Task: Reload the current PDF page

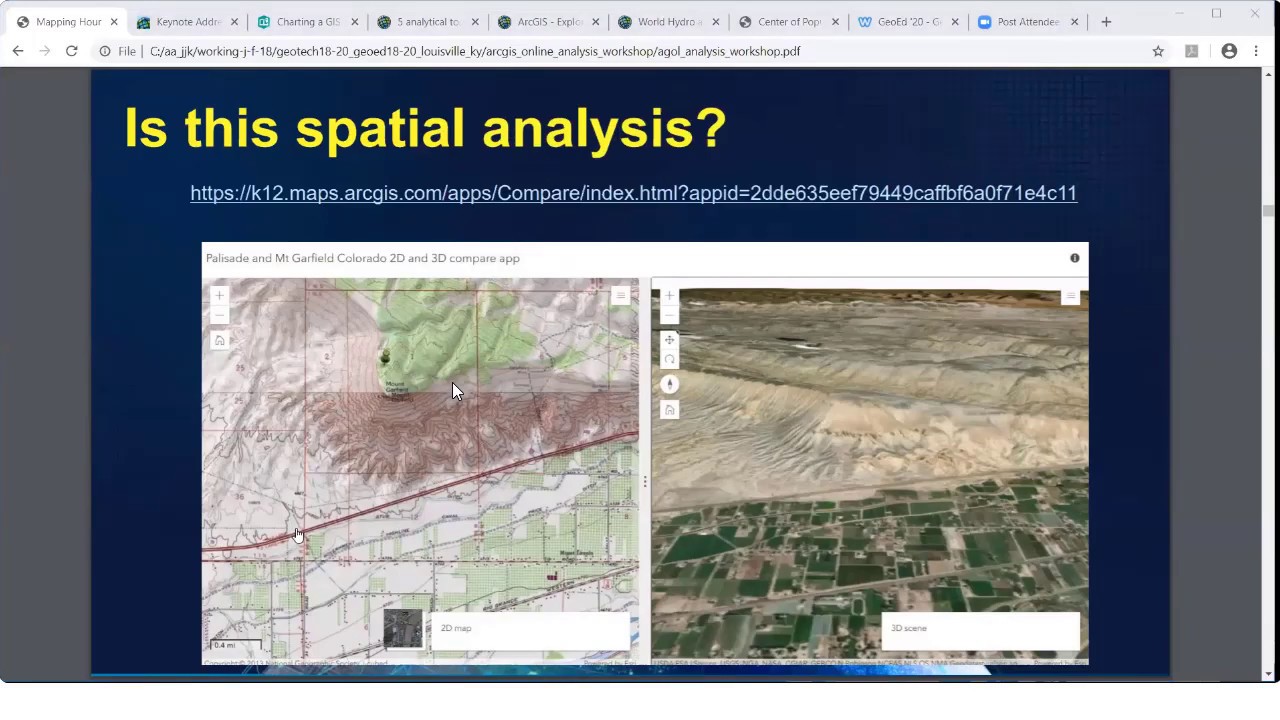Action: tap(71, 51)
